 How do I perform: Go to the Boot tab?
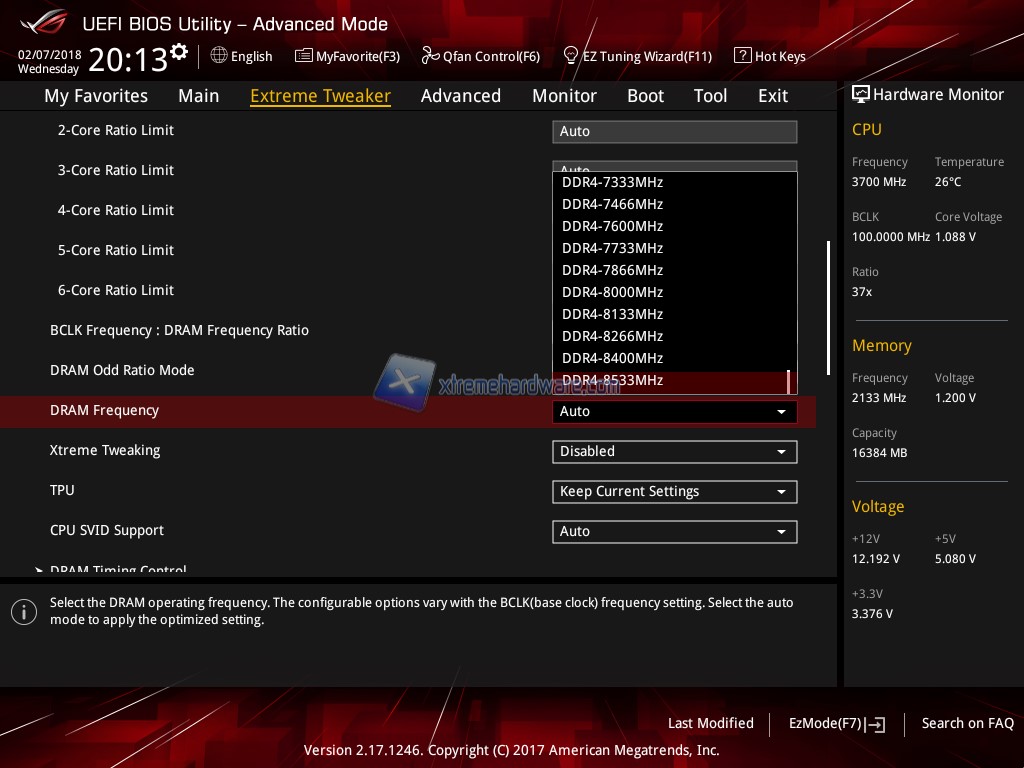pos(645,96)
